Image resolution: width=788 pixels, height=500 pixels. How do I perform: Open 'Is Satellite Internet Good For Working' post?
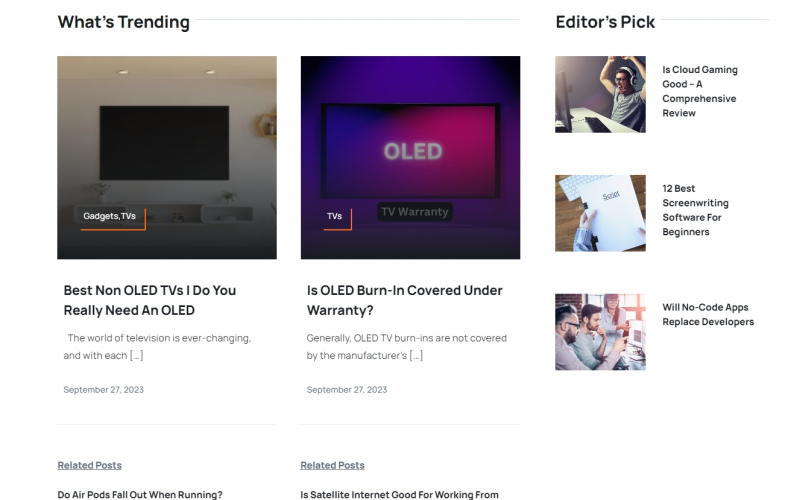click(400, 494)
